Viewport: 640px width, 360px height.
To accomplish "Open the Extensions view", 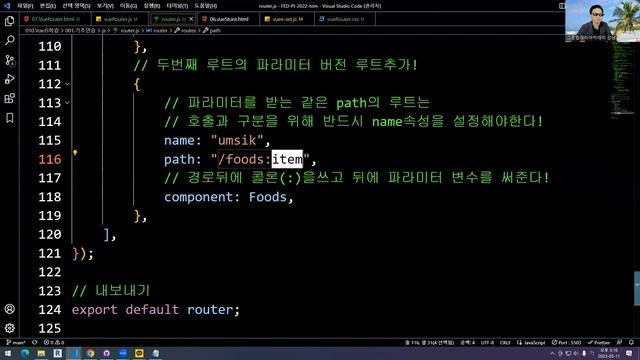I will coord(9,98).
